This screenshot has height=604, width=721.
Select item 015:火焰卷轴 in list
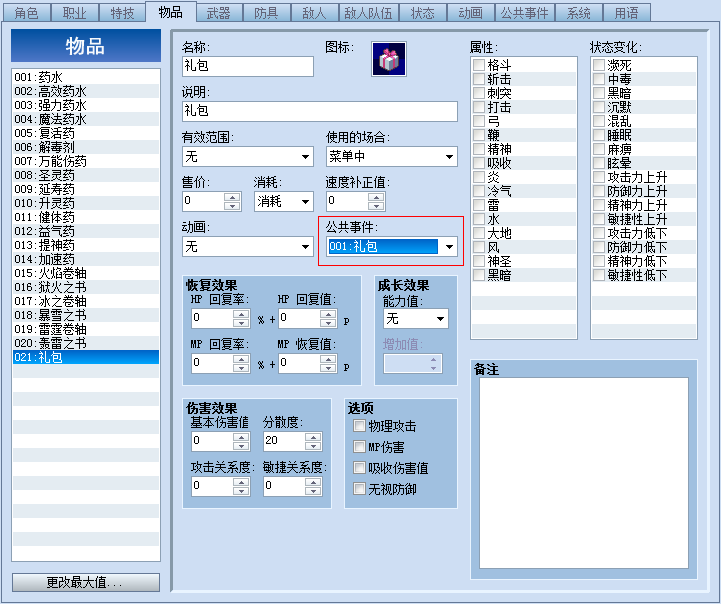(86, 273)
